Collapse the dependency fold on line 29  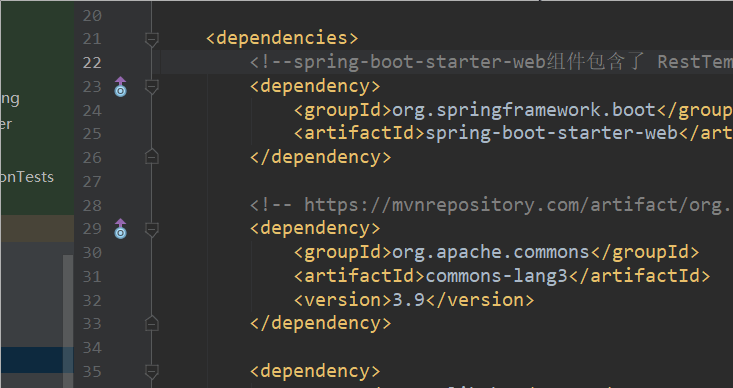point(151,229)
